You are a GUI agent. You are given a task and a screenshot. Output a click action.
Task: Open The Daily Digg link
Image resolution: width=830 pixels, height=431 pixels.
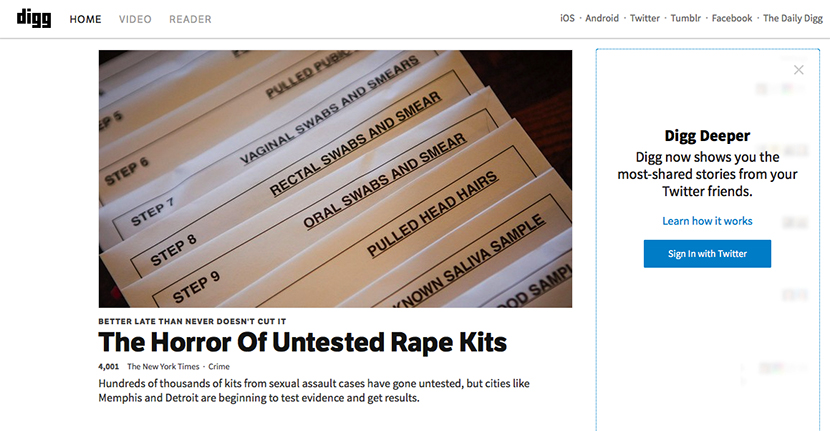click(x=792, y=18)
